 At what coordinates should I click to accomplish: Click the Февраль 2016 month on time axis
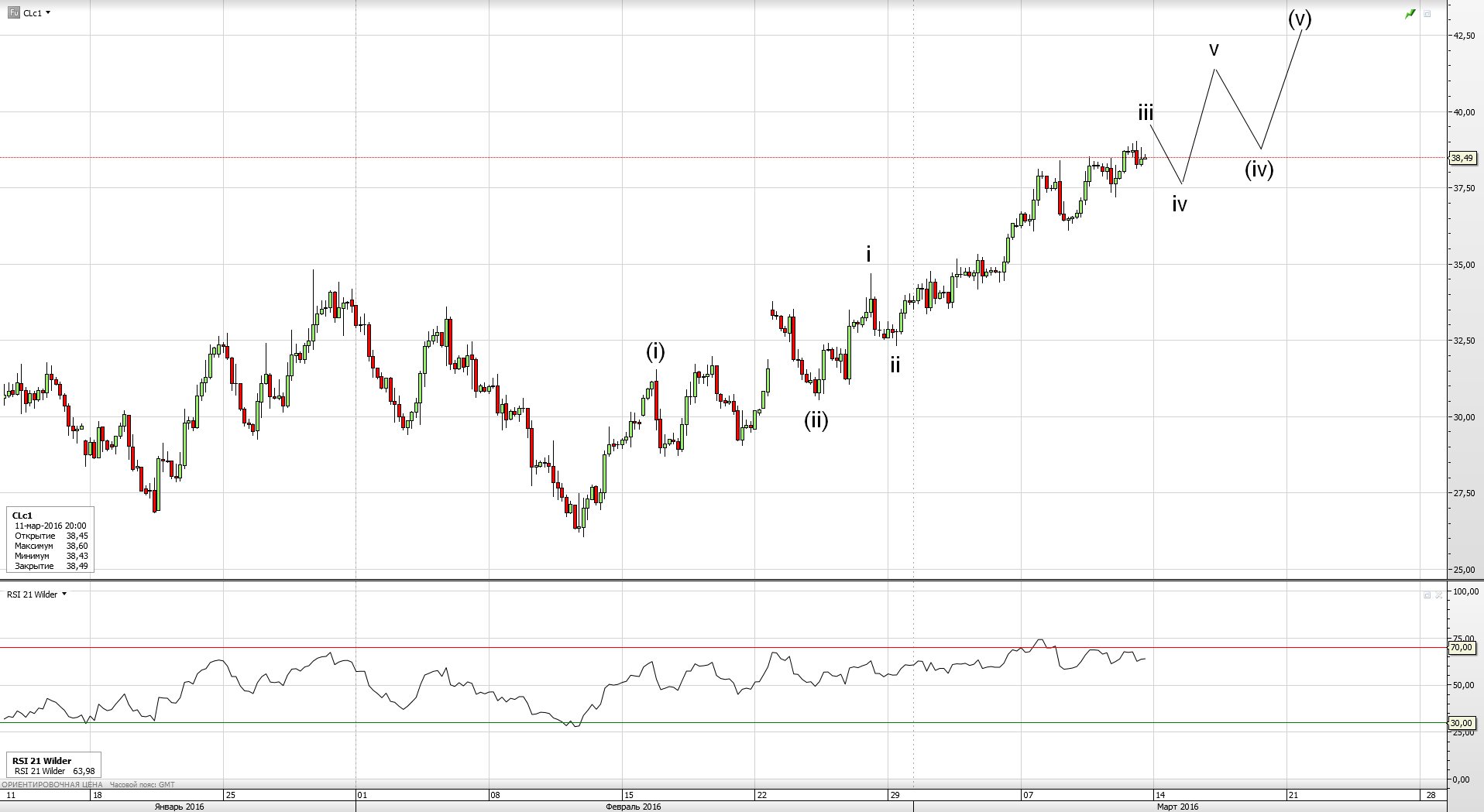click(633, 807)
